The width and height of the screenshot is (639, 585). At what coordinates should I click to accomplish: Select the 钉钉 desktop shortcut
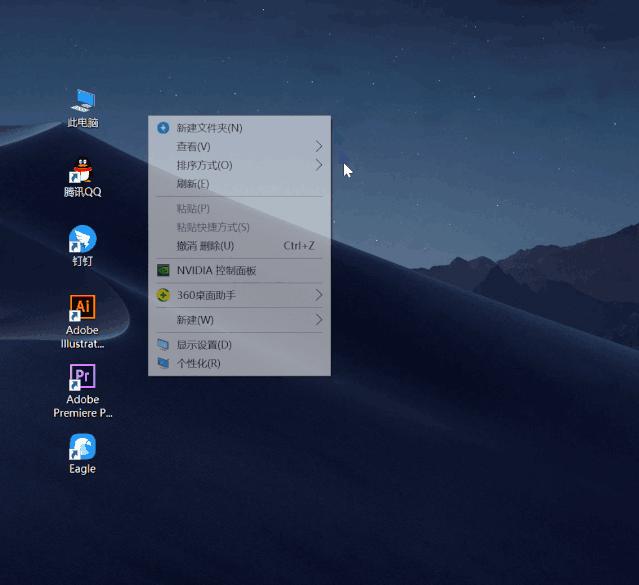coord(83,246)
